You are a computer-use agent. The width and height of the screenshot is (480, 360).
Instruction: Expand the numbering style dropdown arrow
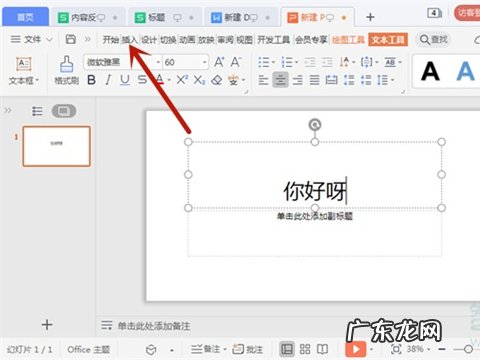[296, 62]
